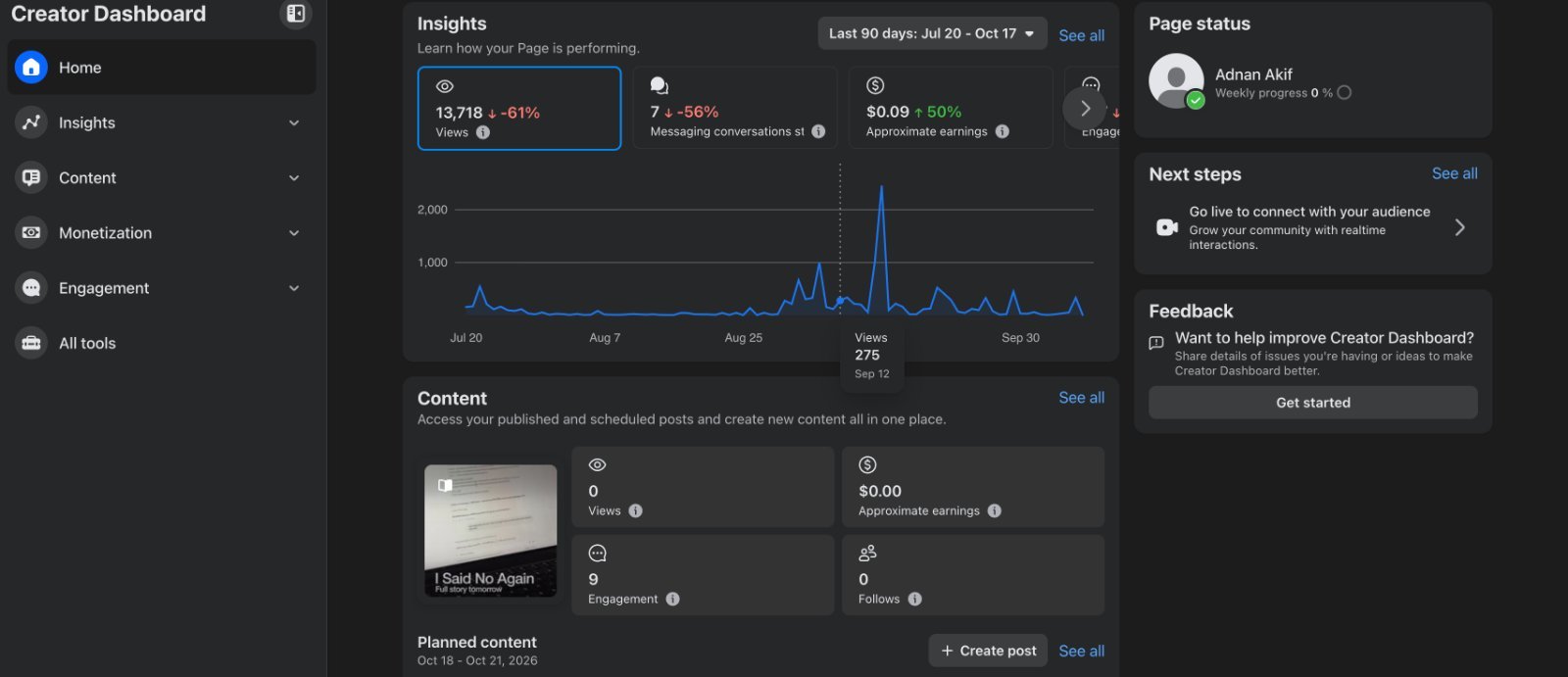Click the Sep 12 data point on views chart

tap(840, 299)
